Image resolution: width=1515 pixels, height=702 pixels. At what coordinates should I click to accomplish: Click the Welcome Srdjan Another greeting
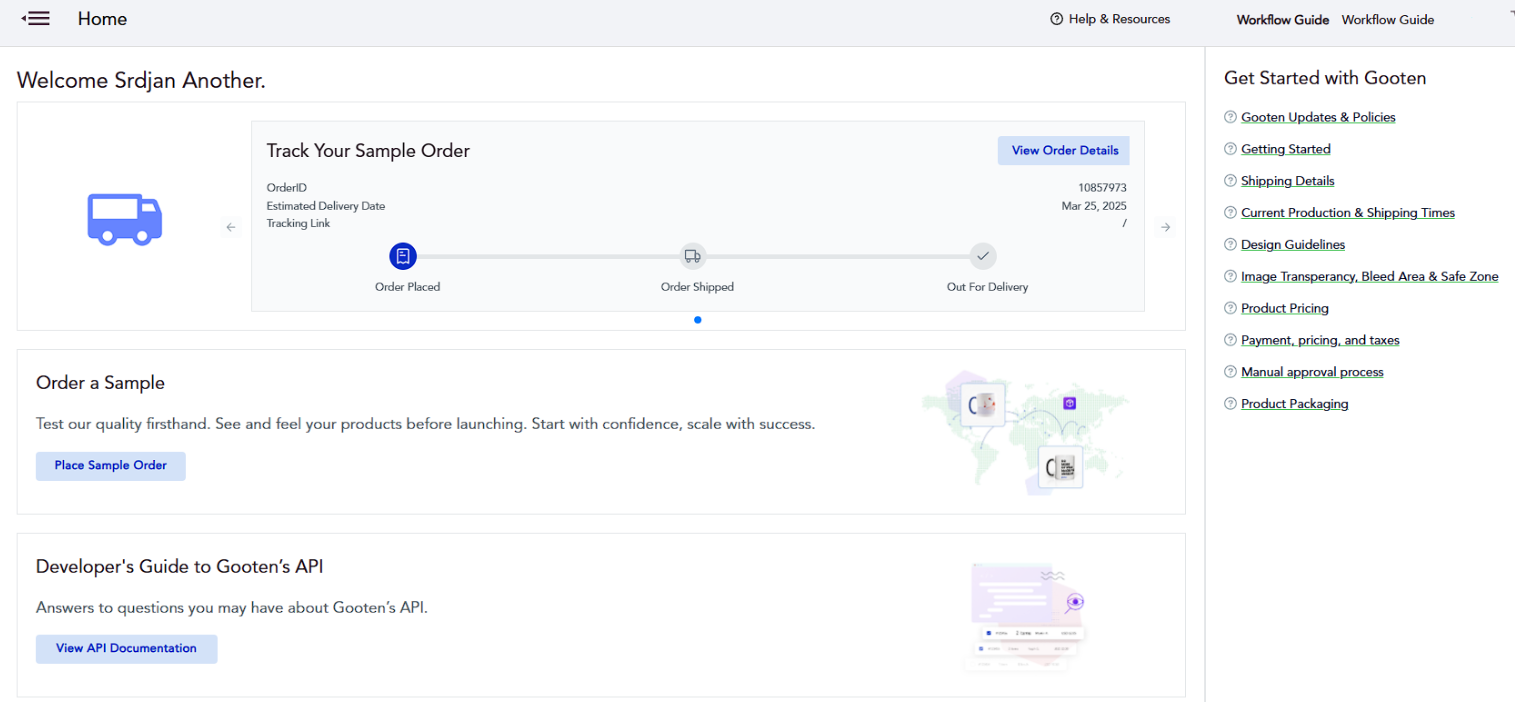pos(141,81)
